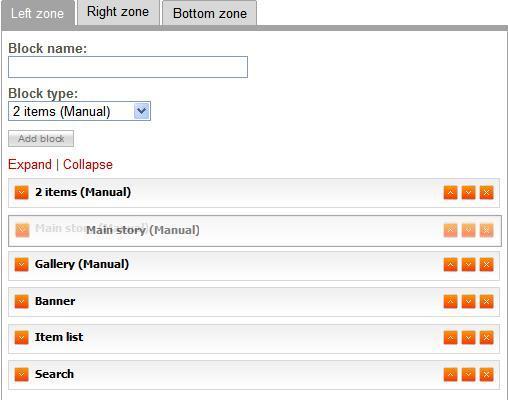Move the 2 items (Manual) block down
Viewport: 508px width, 400px height.
pyautogui.click(x=468, y=193)
